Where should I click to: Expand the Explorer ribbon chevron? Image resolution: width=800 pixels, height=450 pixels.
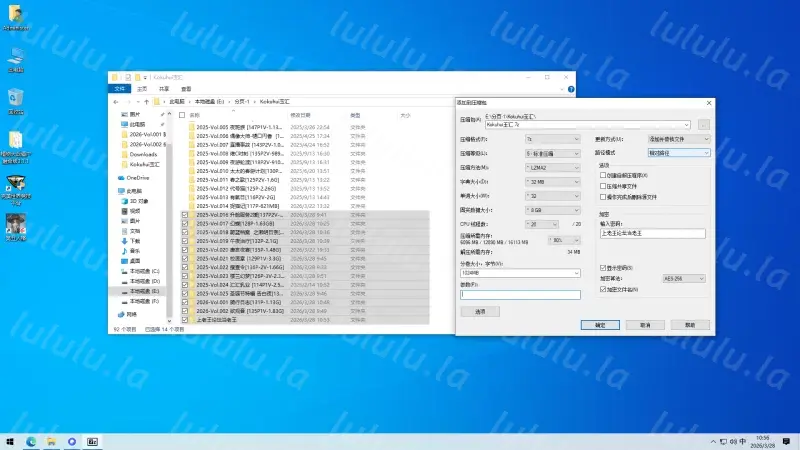[x=562, y=89]
